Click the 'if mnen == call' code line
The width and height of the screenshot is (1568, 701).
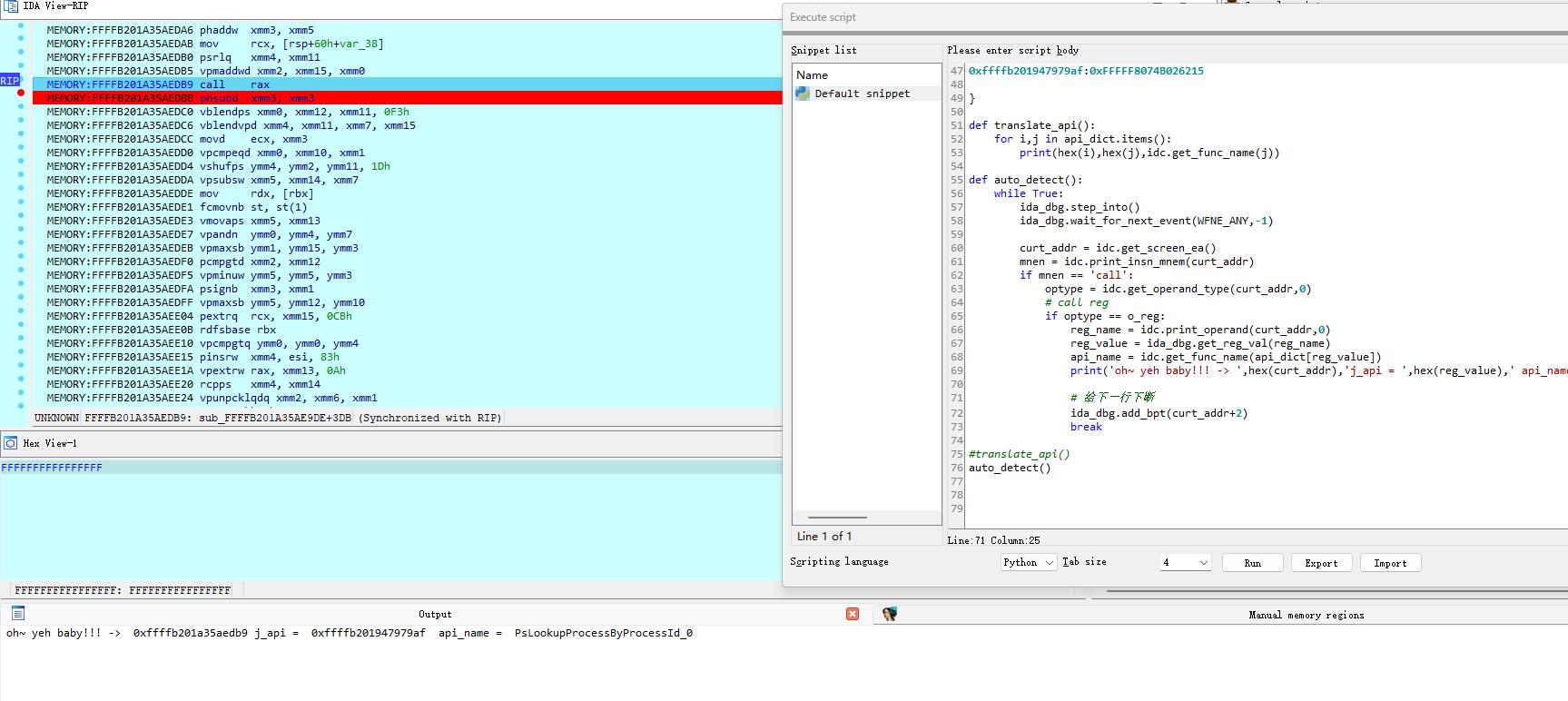(1076, 275)
